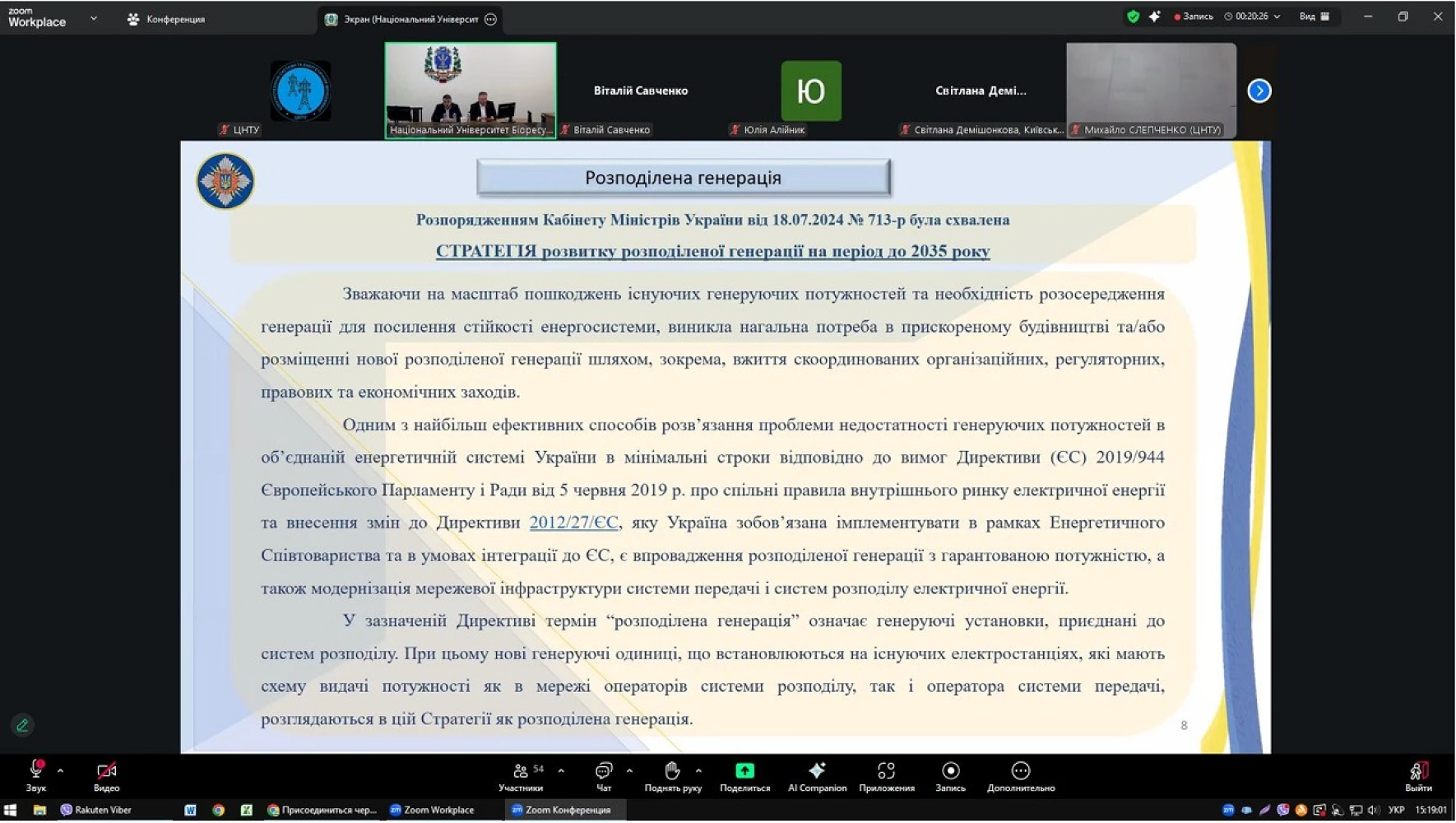The width and height of the screenshot is (1456, 823).
Task: Toggle the microphone (Звук) mute
Action: (x=35, y=770)
